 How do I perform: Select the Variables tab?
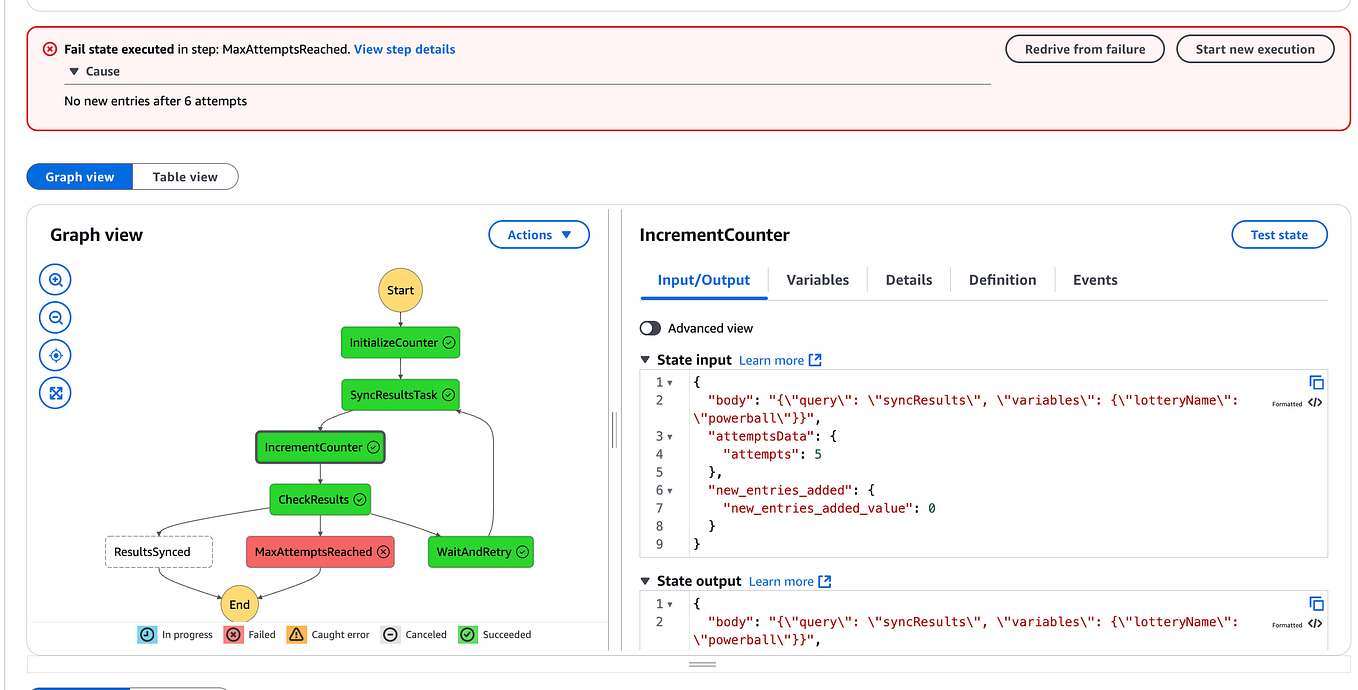[x=818, y=279]
